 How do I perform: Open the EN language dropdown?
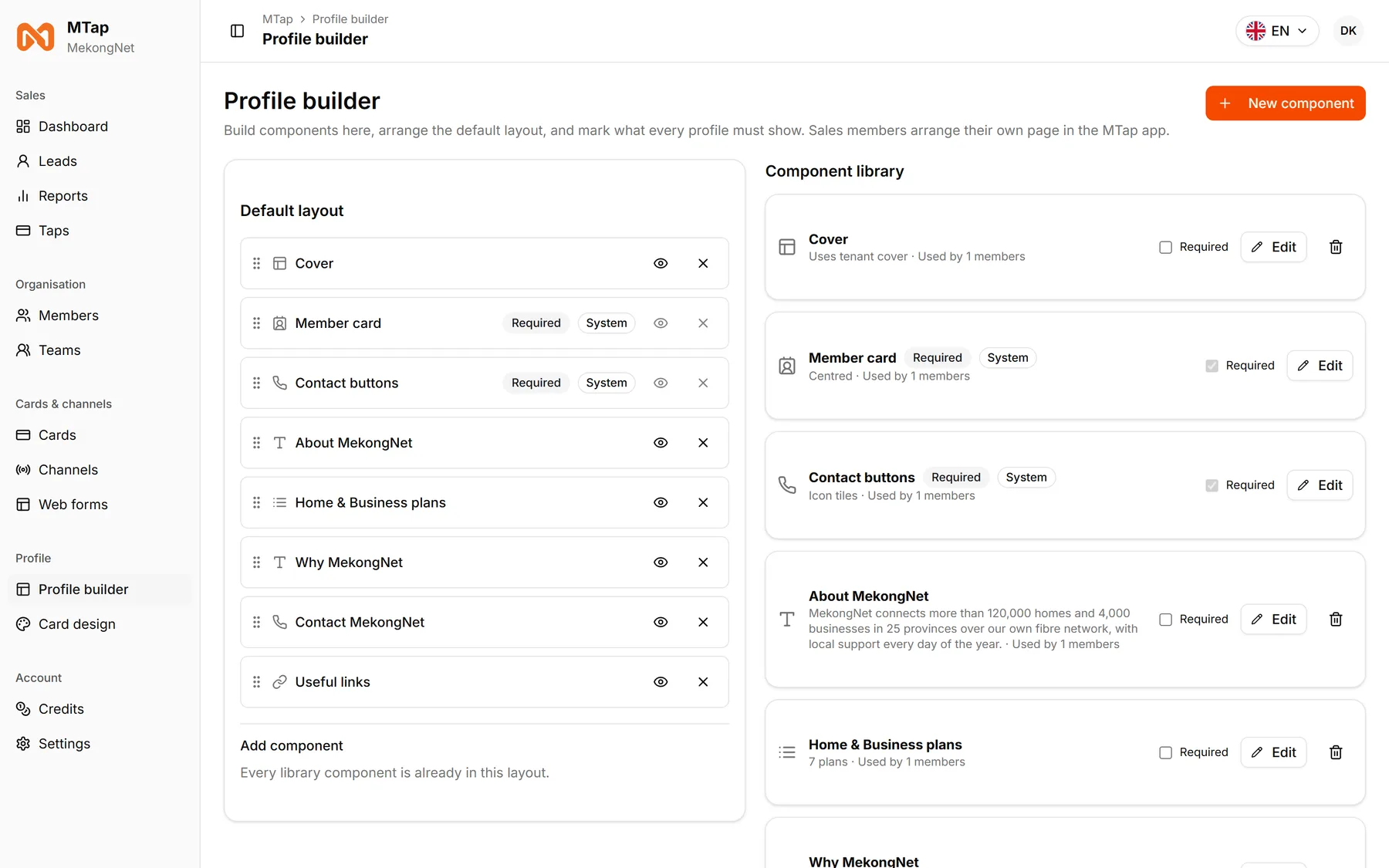[x=1277, y=31]
